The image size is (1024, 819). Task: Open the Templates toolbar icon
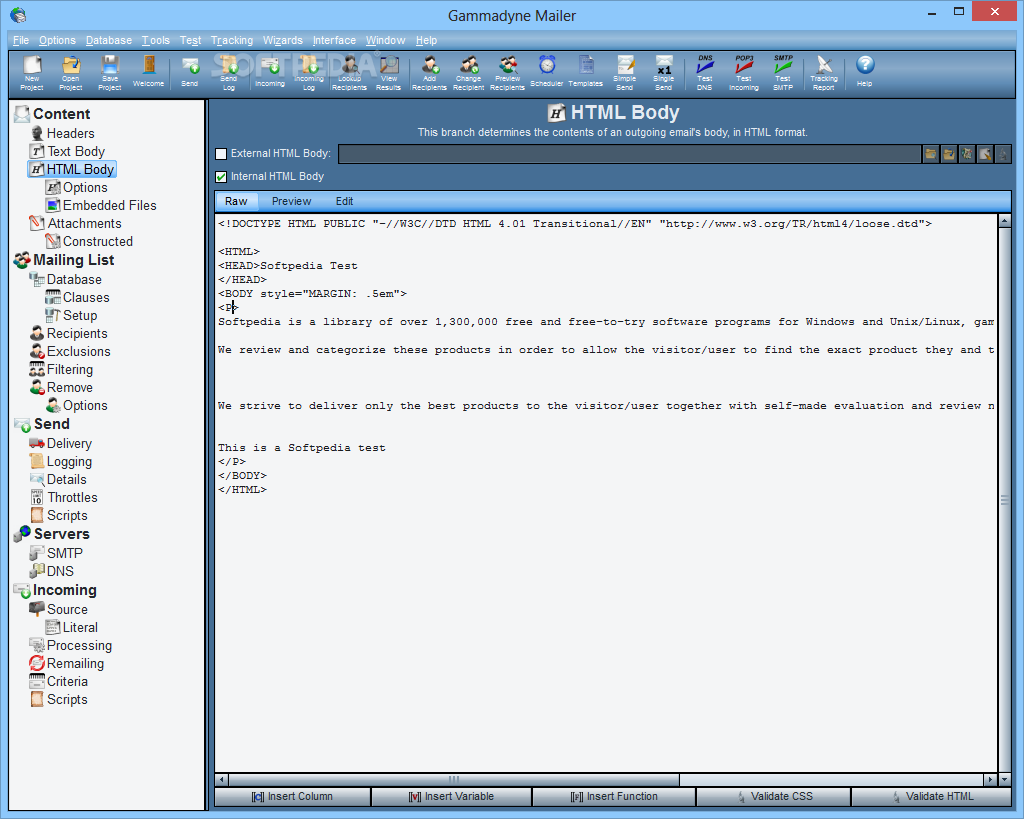pyautogui.click(x=586, y=71)
